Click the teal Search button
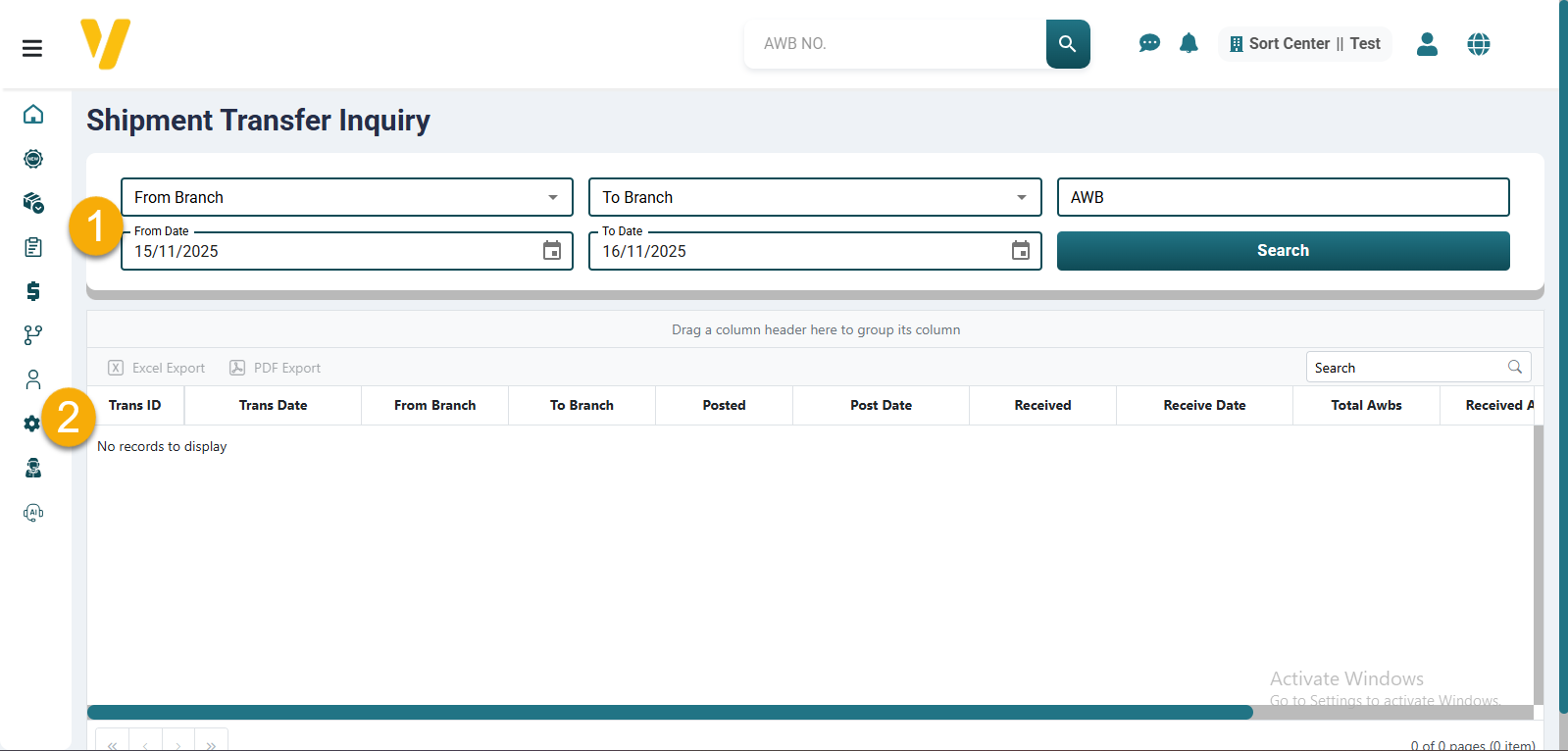The width and height of the screenshot is (1568, 751). [x=1283, y=251]
